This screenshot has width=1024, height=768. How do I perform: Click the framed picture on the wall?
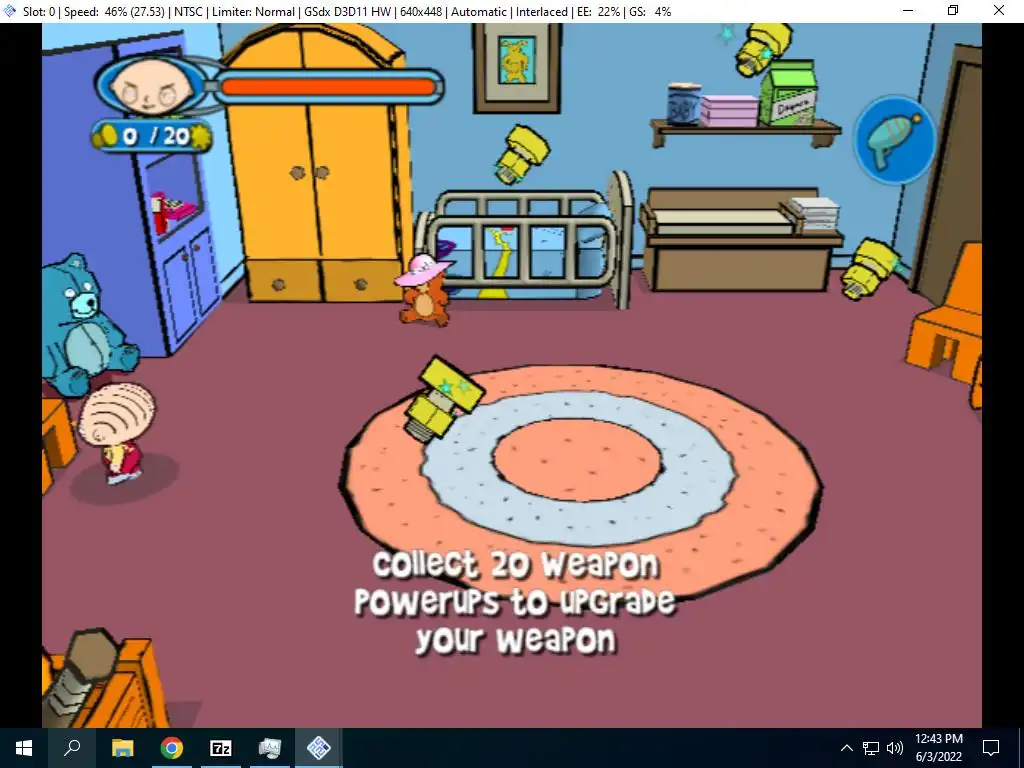[x=517, y=68]
